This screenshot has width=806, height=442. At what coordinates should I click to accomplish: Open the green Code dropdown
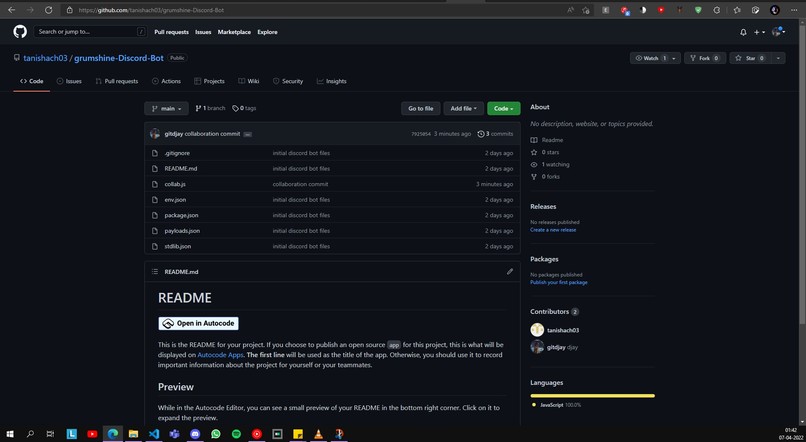504,108
